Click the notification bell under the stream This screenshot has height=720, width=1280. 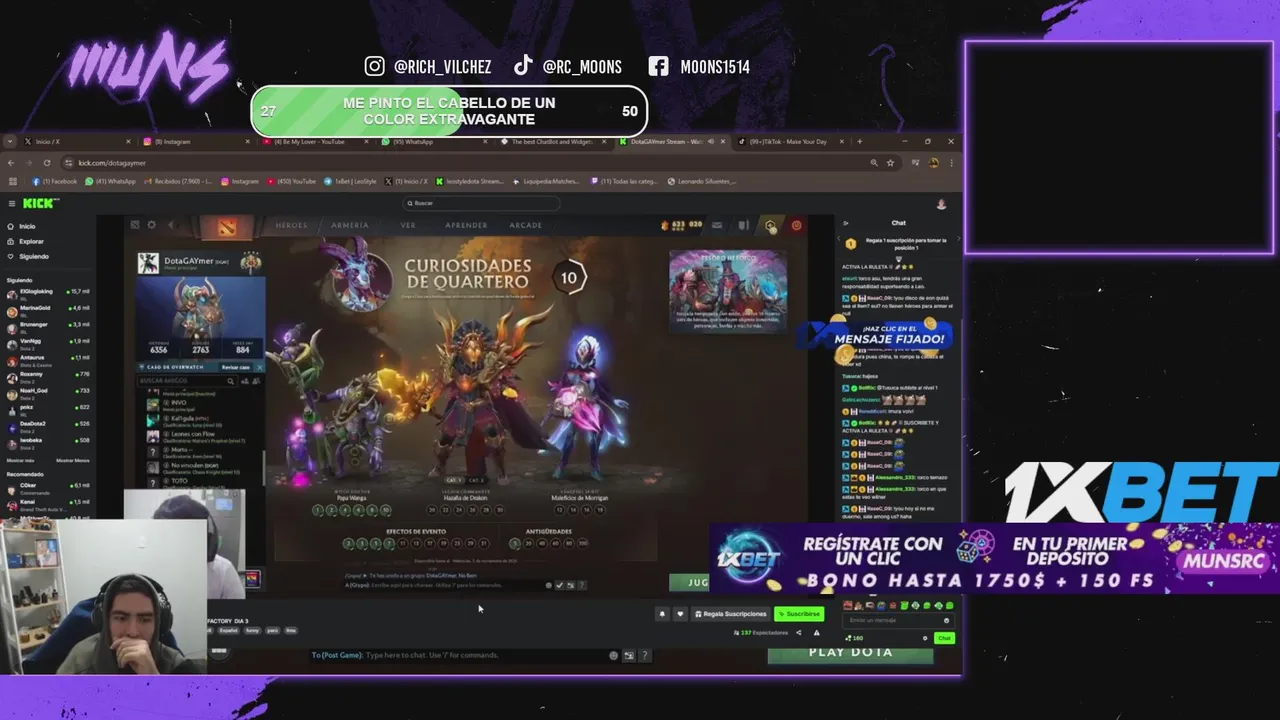[x=661, y=614]
